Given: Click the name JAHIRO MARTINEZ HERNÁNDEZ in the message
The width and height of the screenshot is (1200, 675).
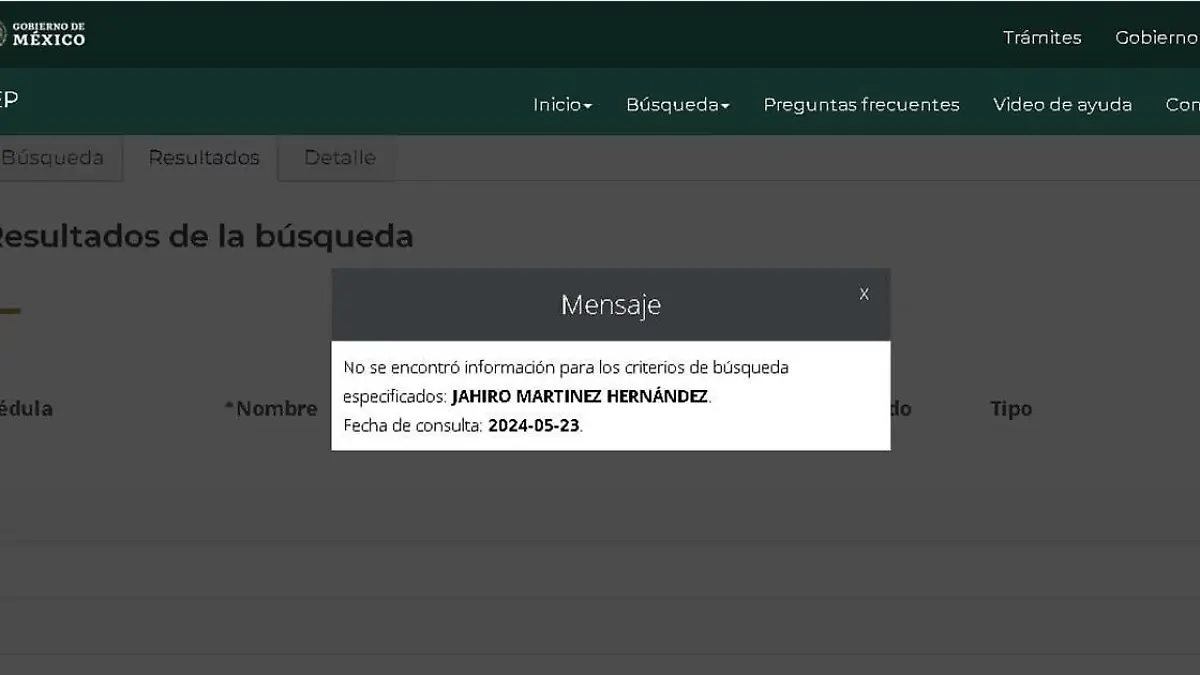Looking at the screenshot, I should tap(580, 397).
